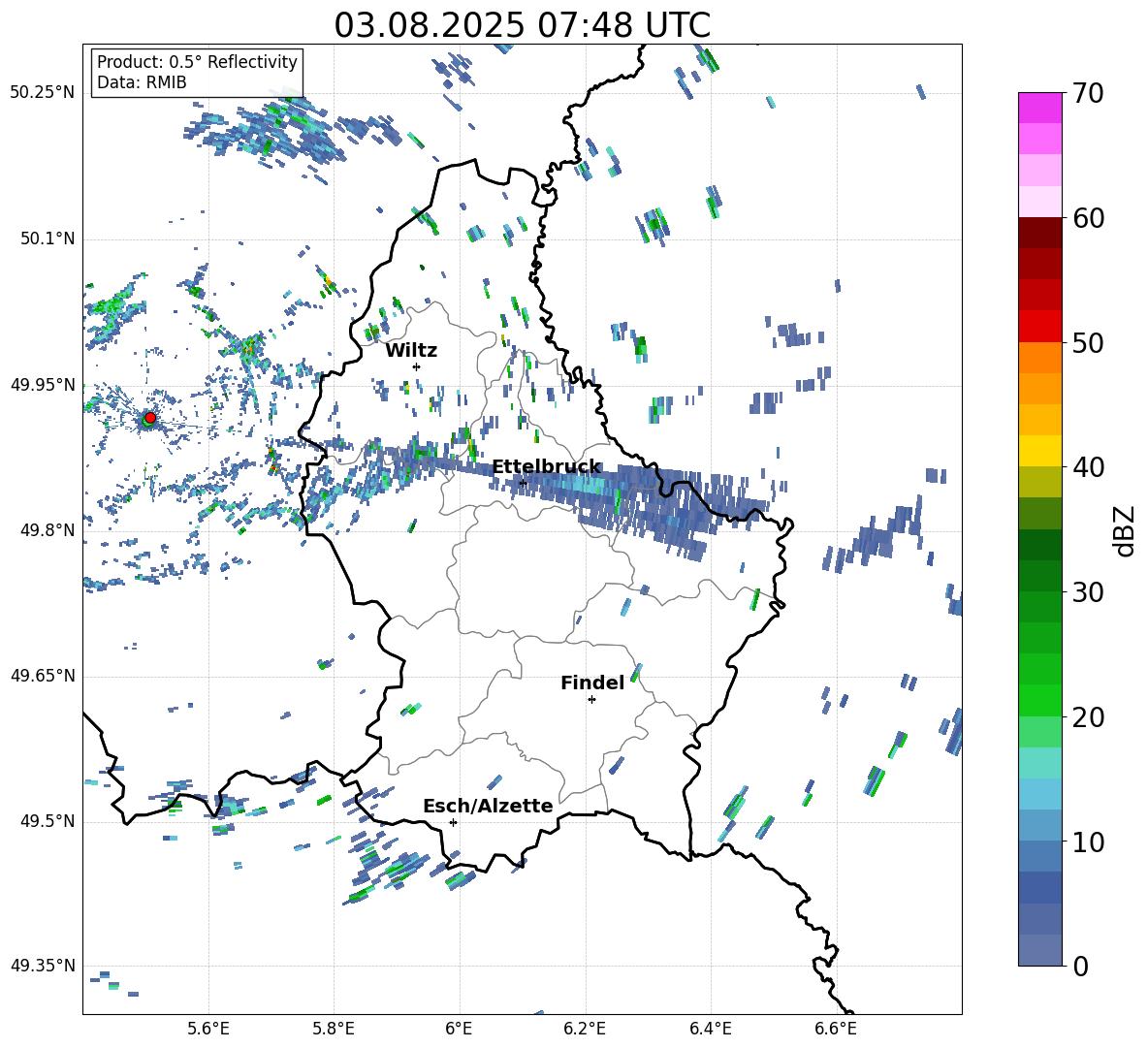Pick the bright green 20-22 dBZ swatch

click(1039, 700)
